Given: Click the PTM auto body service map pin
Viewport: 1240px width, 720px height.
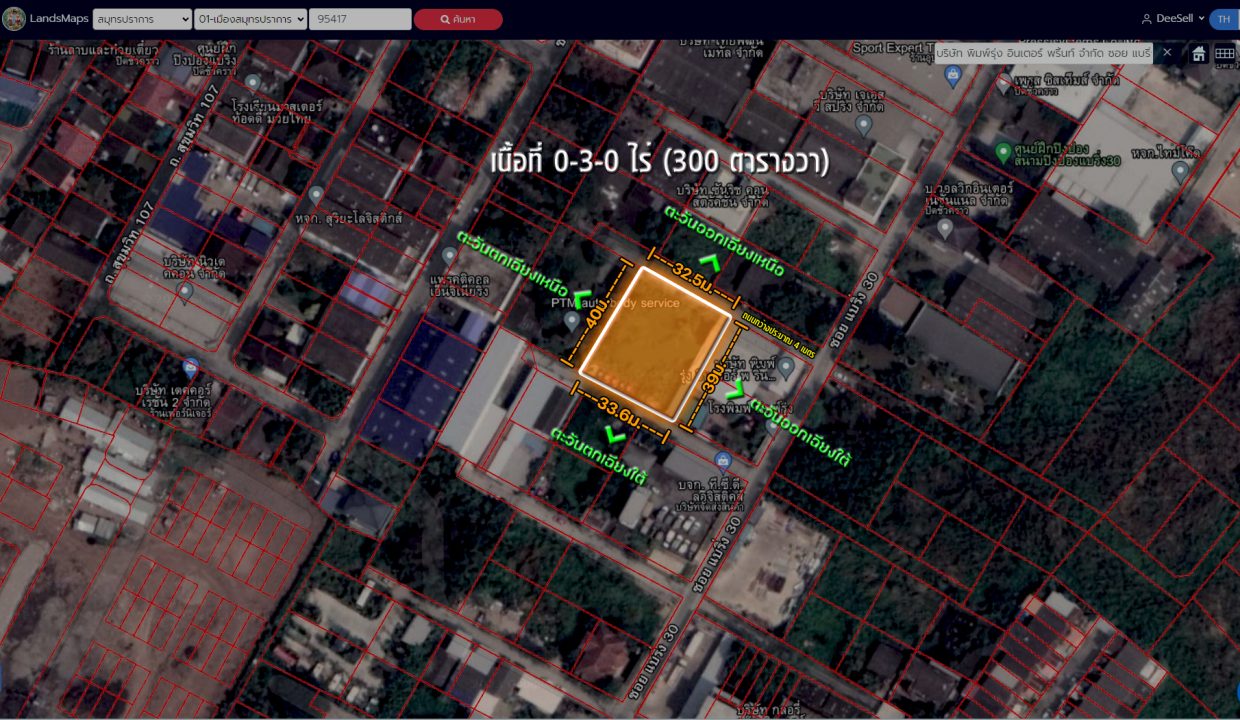Looking at the screenshot, I should tap(571, 320).
